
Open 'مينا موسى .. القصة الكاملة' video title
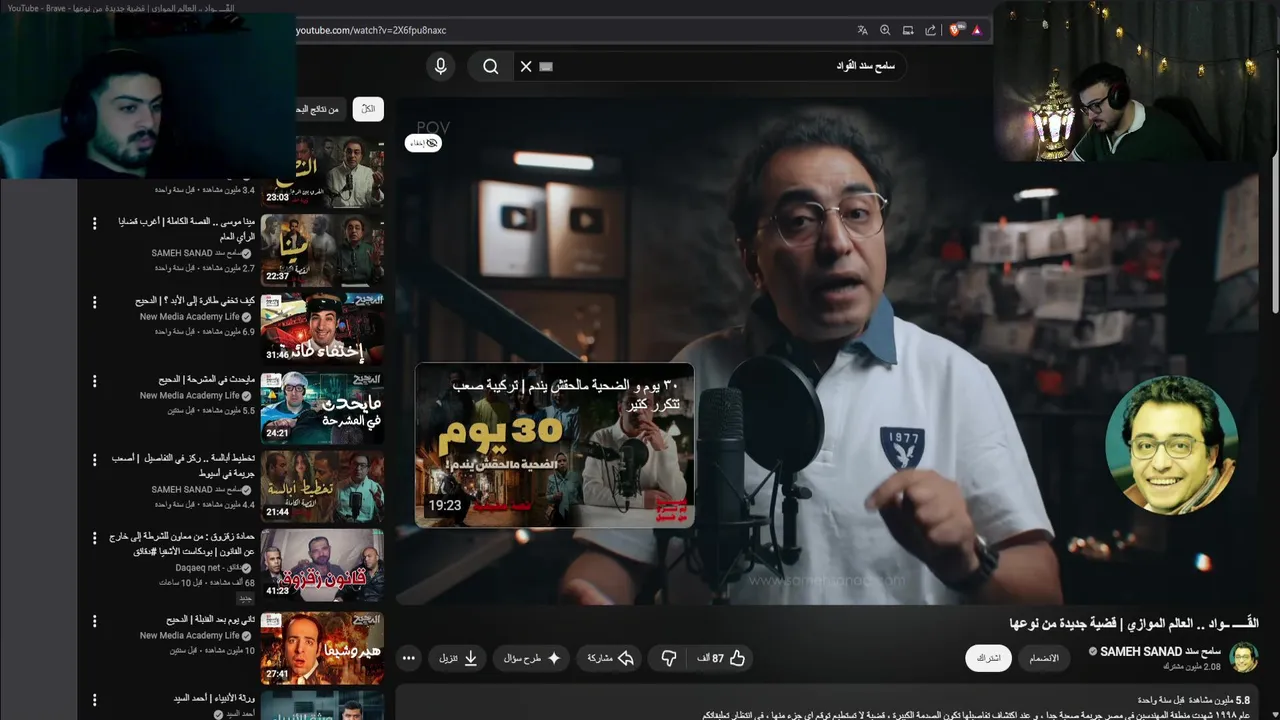(187, 228)
